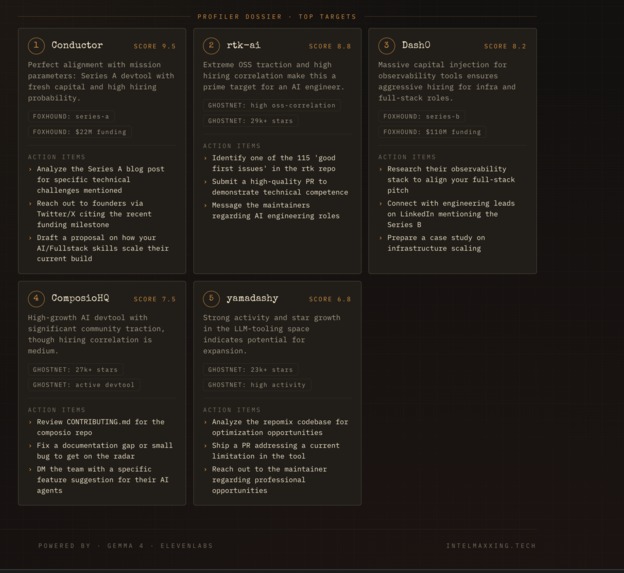Viewport: 624px width, 573px height.
Task: Click the rank 1 badge on Conductor card
Action: 36,45
